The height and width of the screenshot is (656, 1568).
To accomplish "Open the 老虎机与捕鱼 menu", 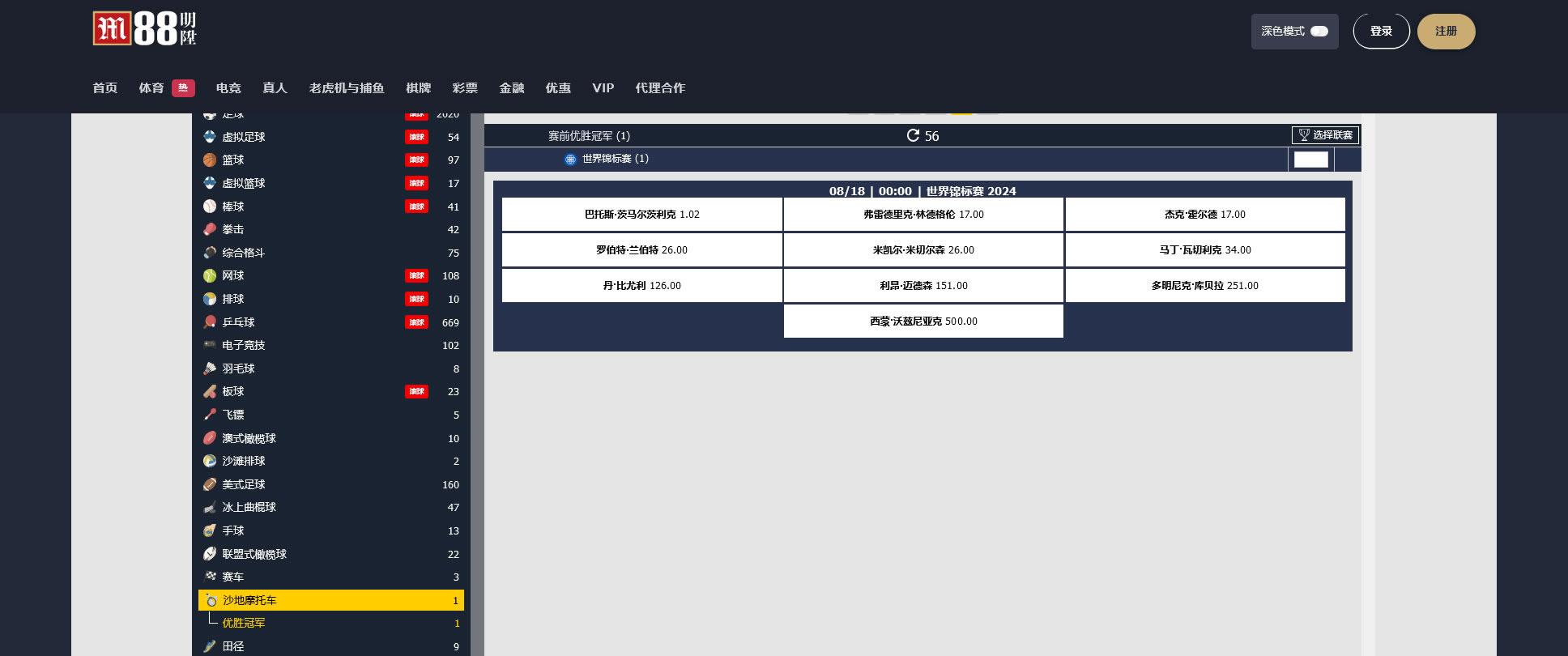I will coord(347,88).
